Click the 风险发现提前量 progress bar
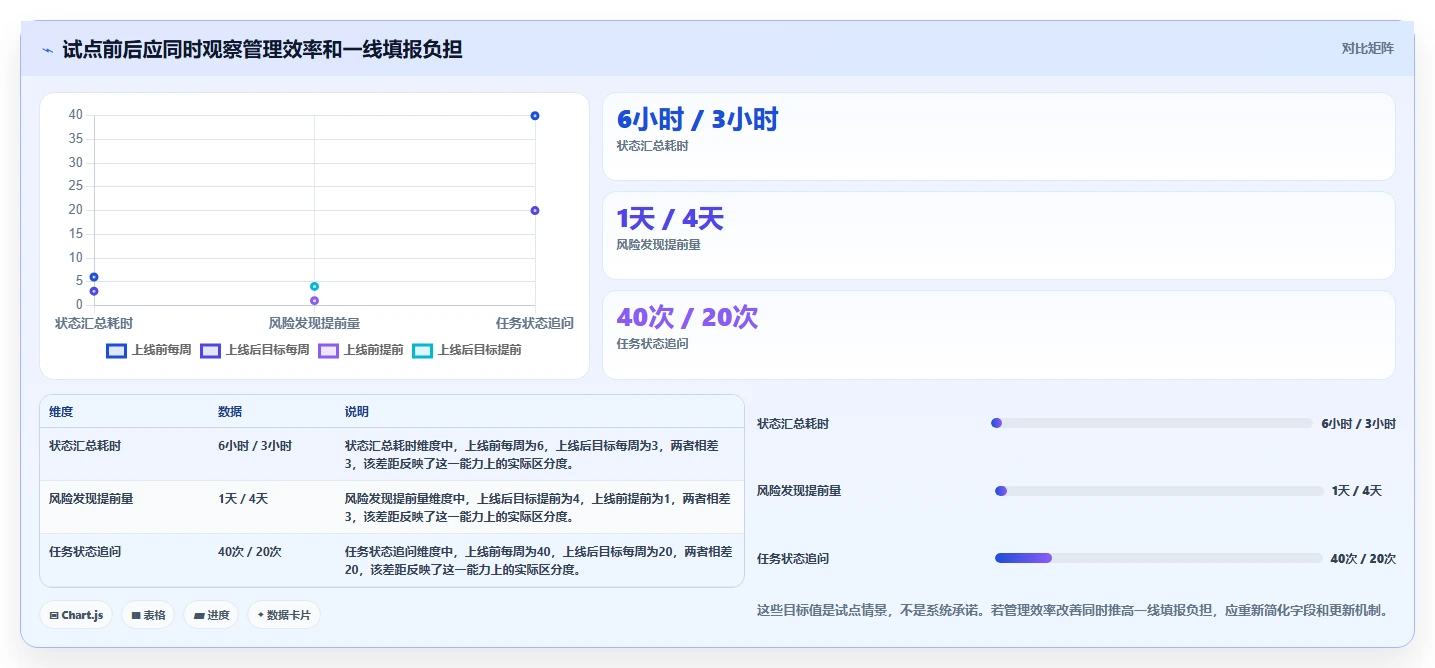Screen dimensions: 1435x668 pos(1159,491)
